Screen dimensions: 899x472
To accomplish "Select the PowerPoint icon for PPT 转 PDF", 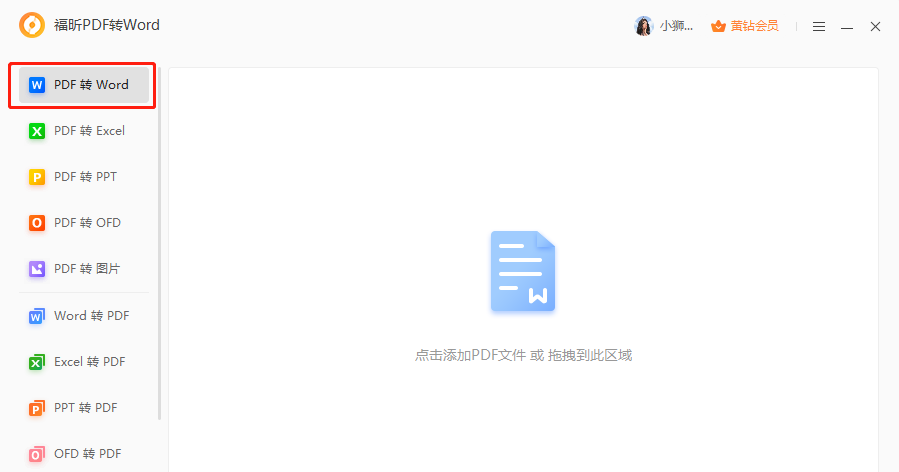I will [x=37, y=408].
